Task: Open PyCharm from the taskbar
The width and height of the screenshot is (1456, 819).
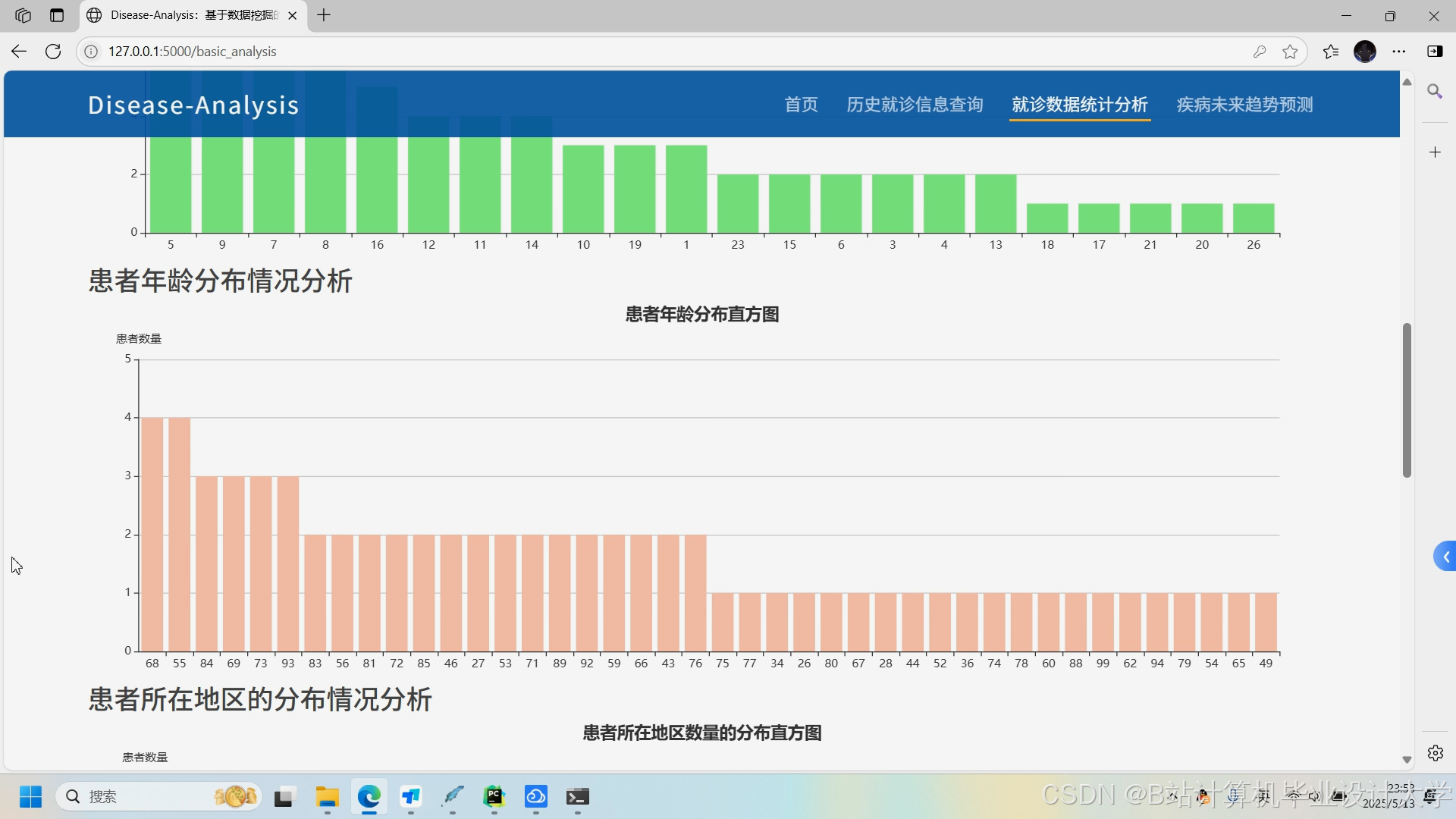Action: tap(494, 797)
